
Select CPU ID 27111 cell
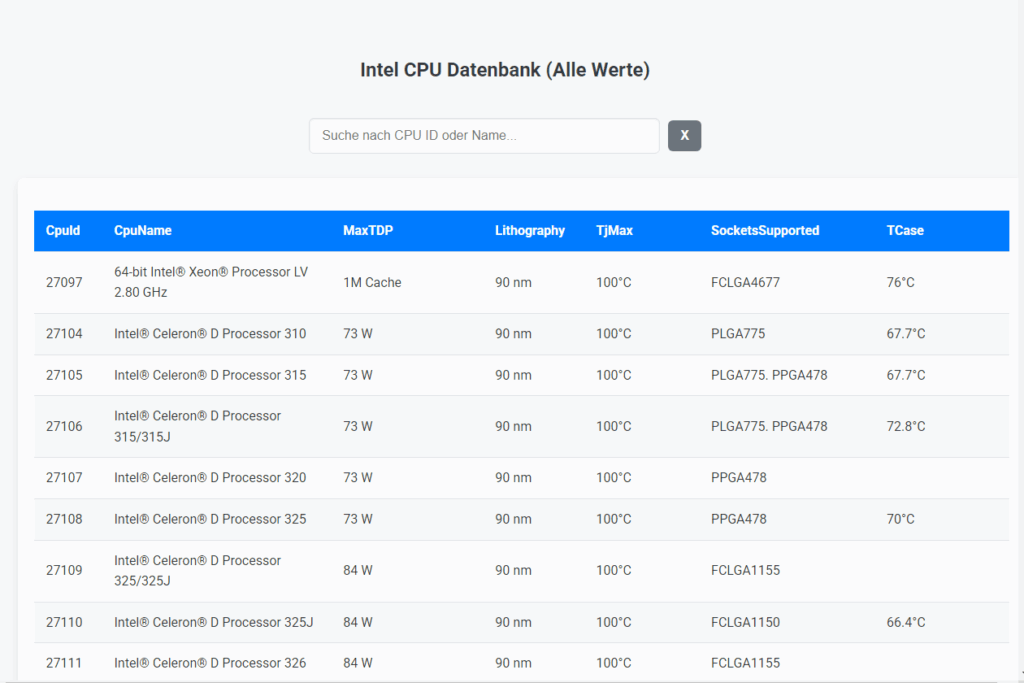[64, 663]
